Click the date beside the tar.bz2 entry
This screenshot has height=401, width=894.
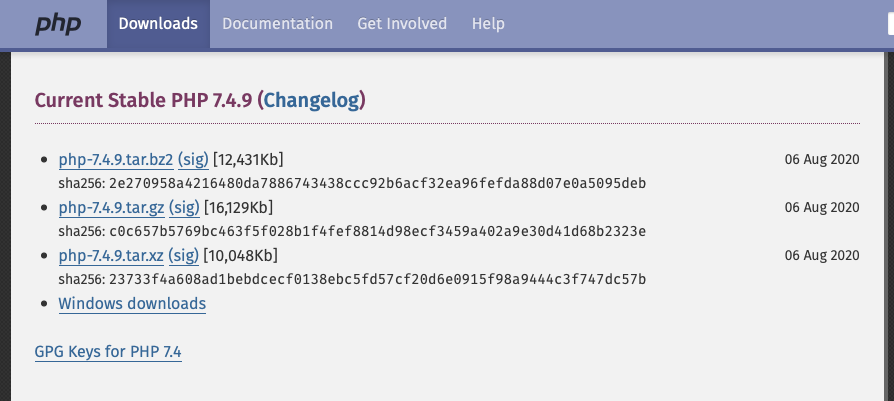point(822,160)
